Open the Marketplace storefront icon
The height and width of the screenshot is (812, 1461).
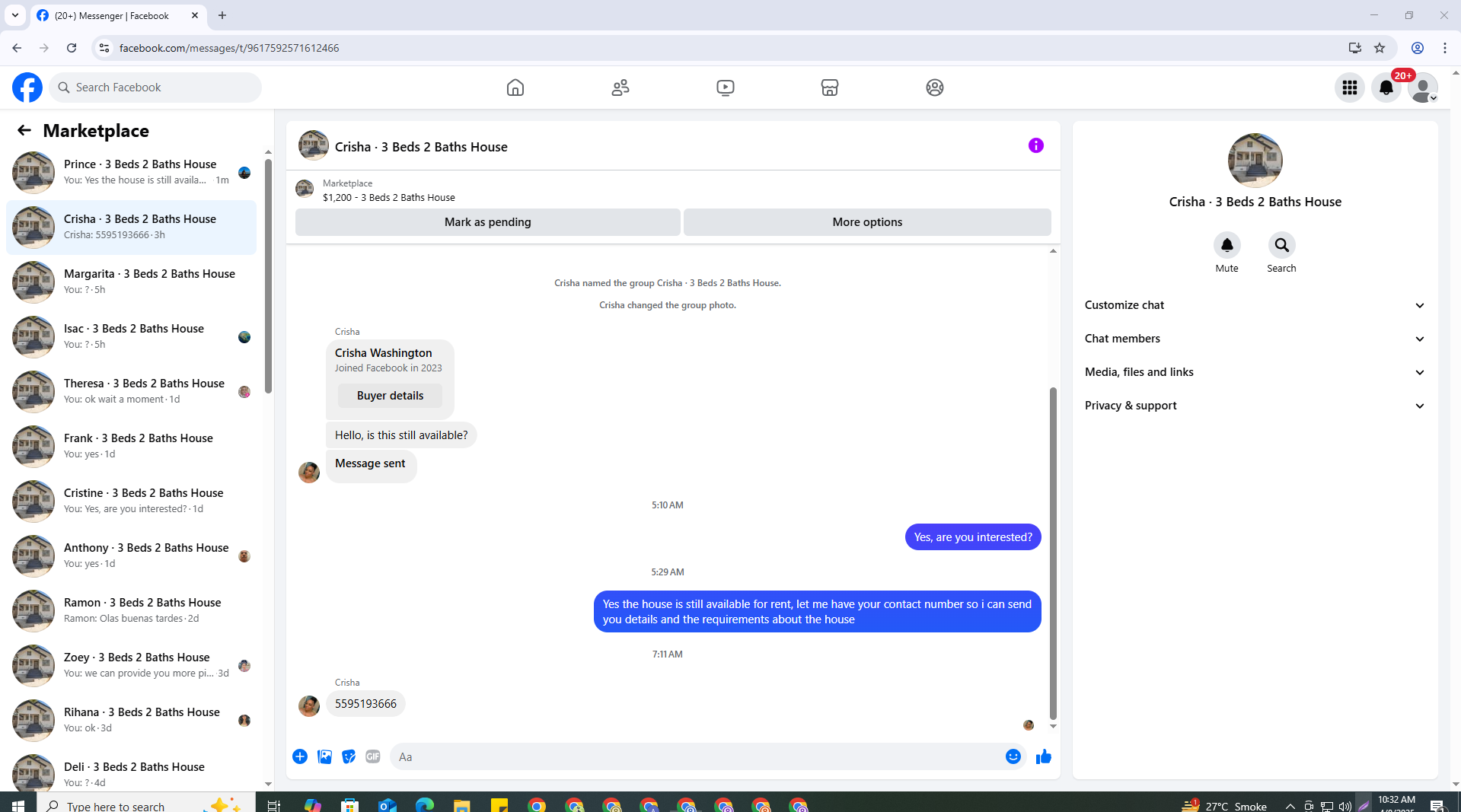tap(830, 88)
